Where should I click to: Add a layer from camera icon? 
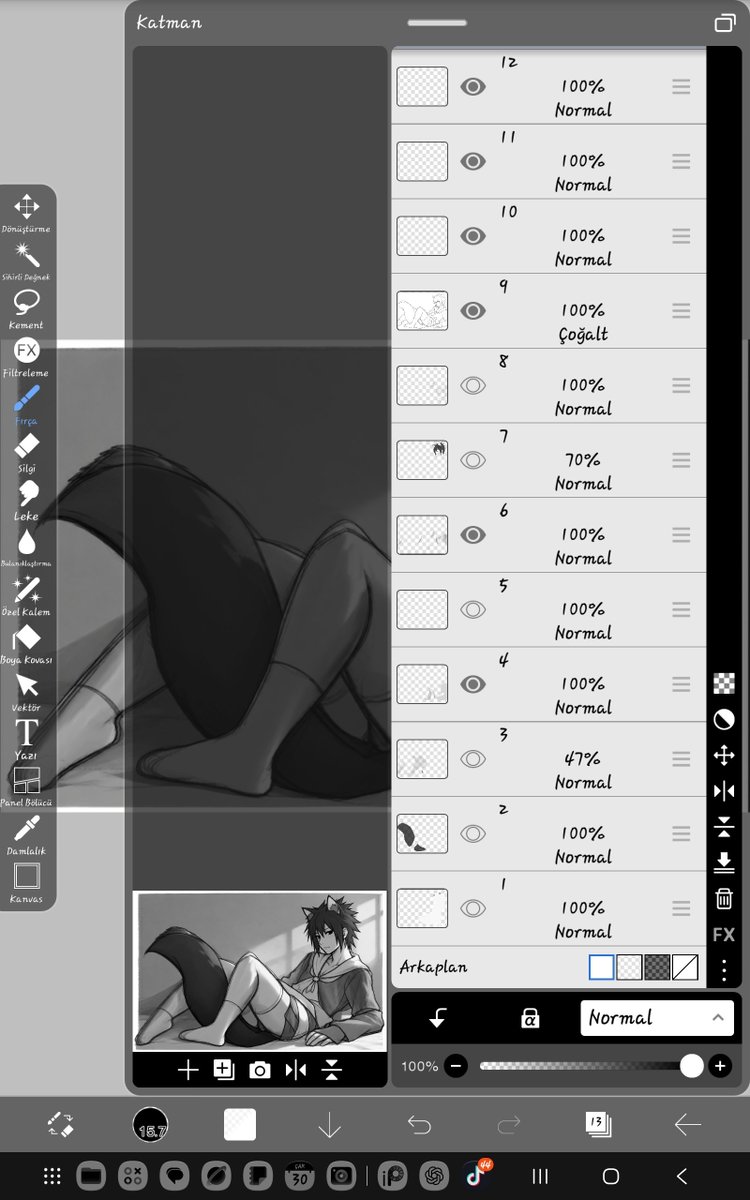coord(260,1070)
